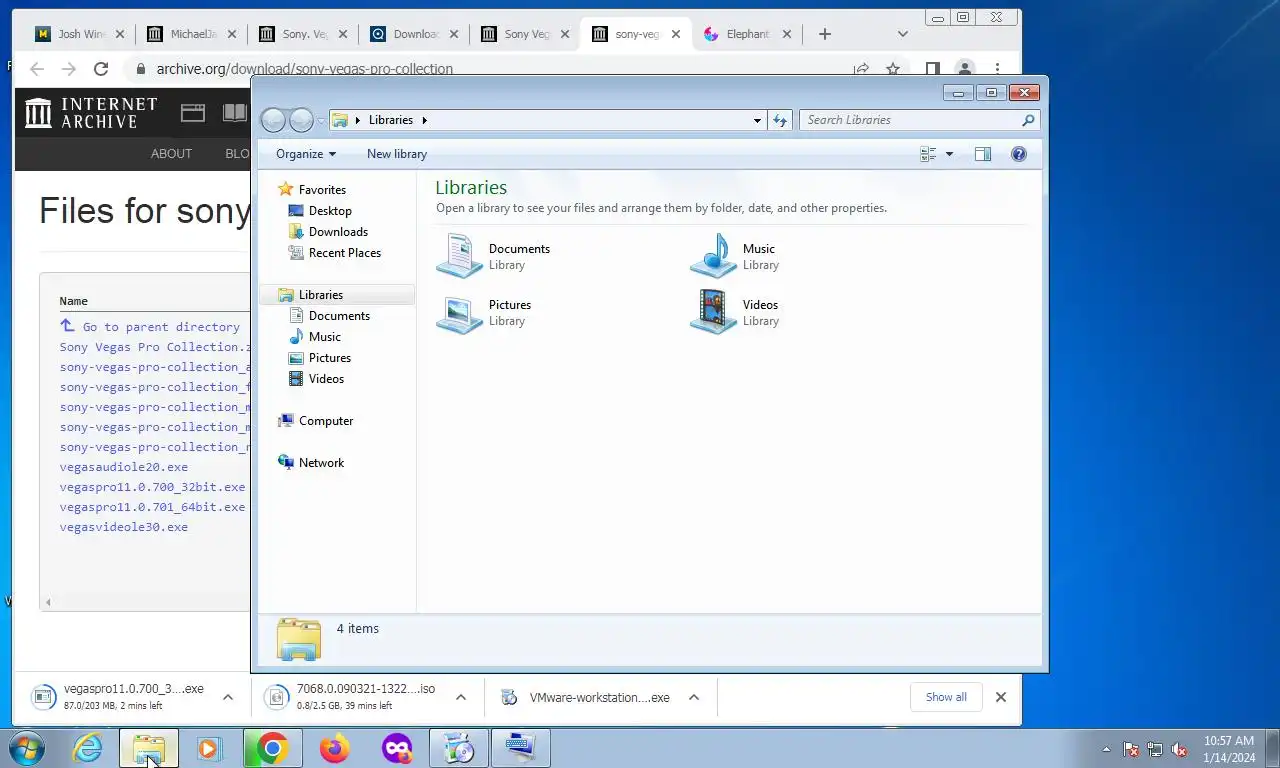Image resolution: width=1280 pixels, height=768 pixels.
Task: Open the Documents library in main pane
Action: click(494, 256)
